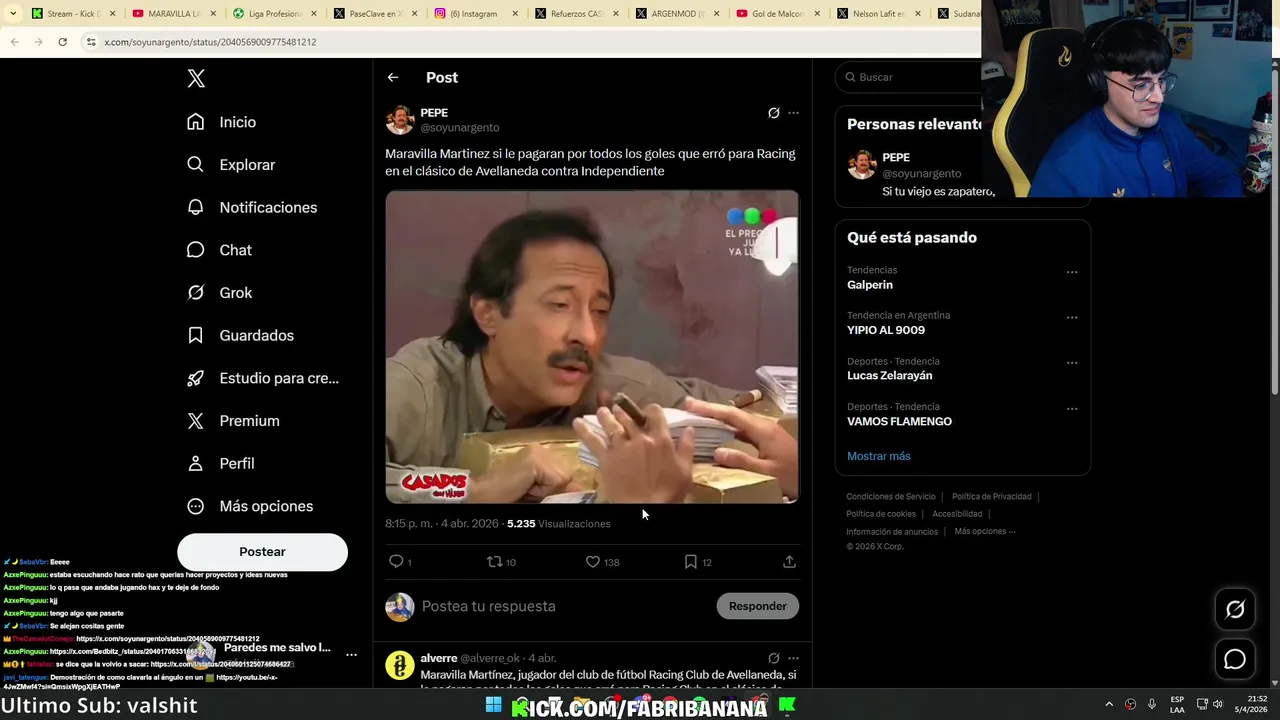Open the Información de anuncios link
Screen dimensions: 1280x720
pos(892,532)
